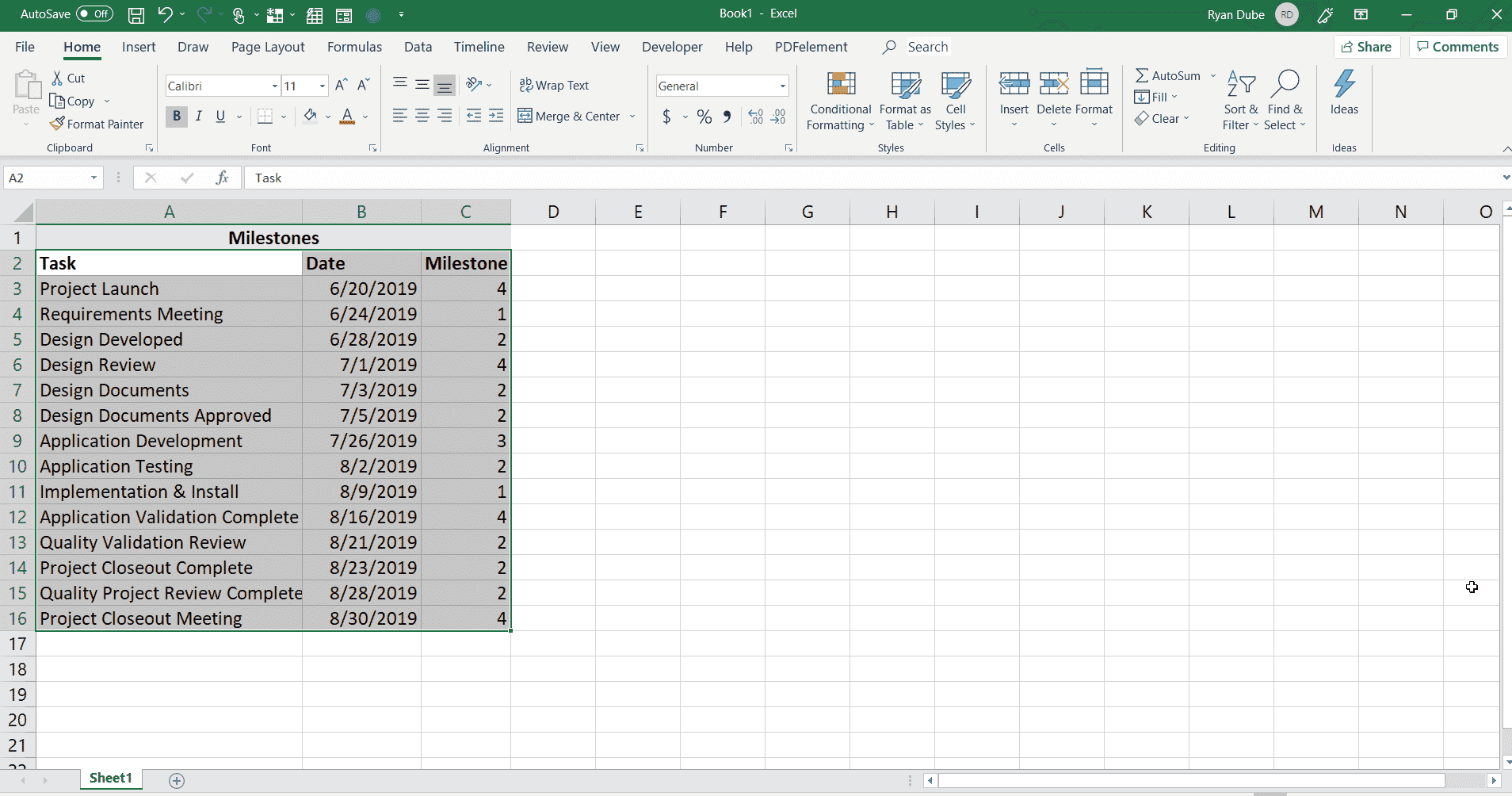The image size is (1512, 796).
Task: Open the Page Layout tab
Action: (x=268, y=47)
